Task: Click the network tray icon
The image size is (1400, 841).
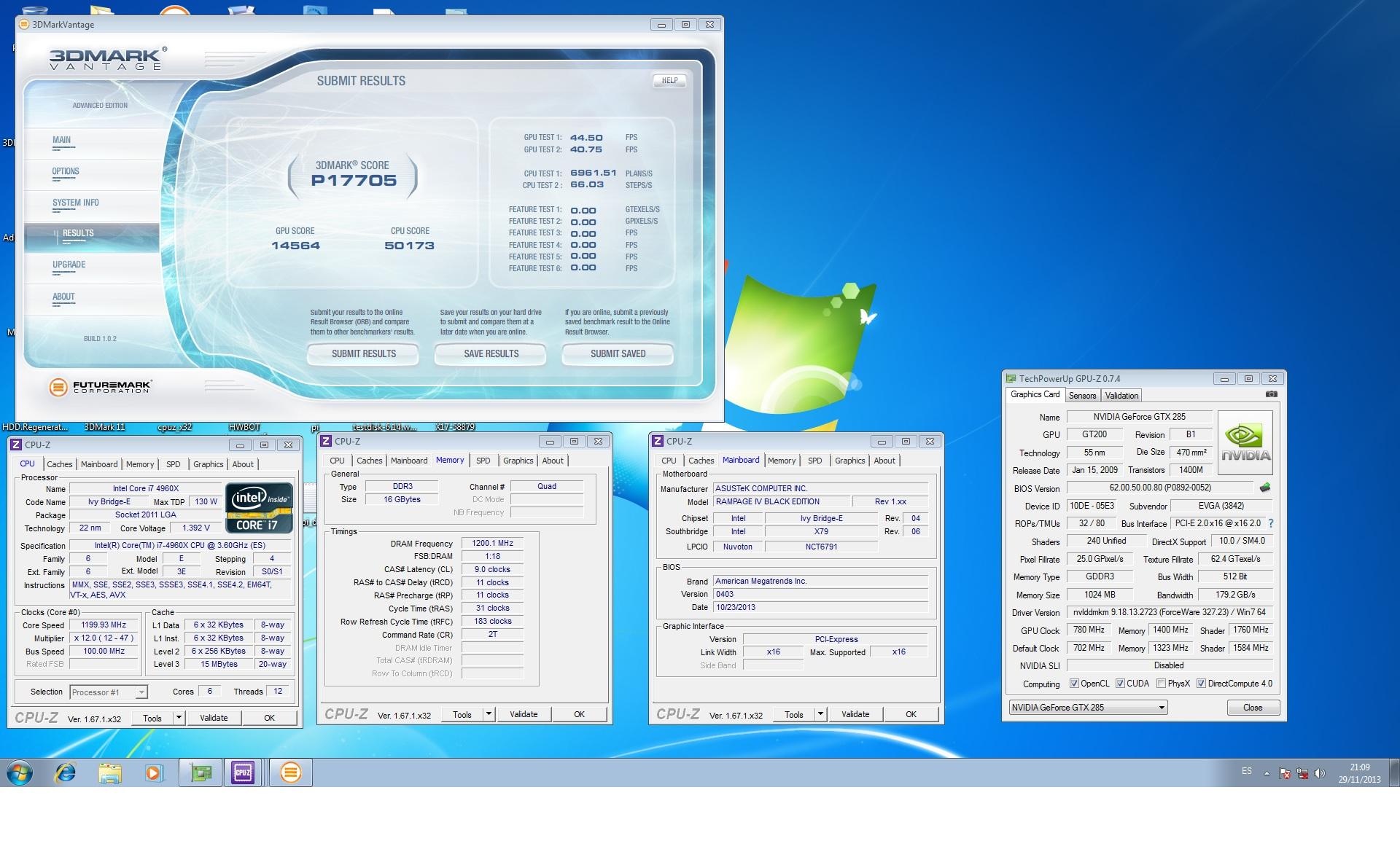Action: tap(1302, 773)
